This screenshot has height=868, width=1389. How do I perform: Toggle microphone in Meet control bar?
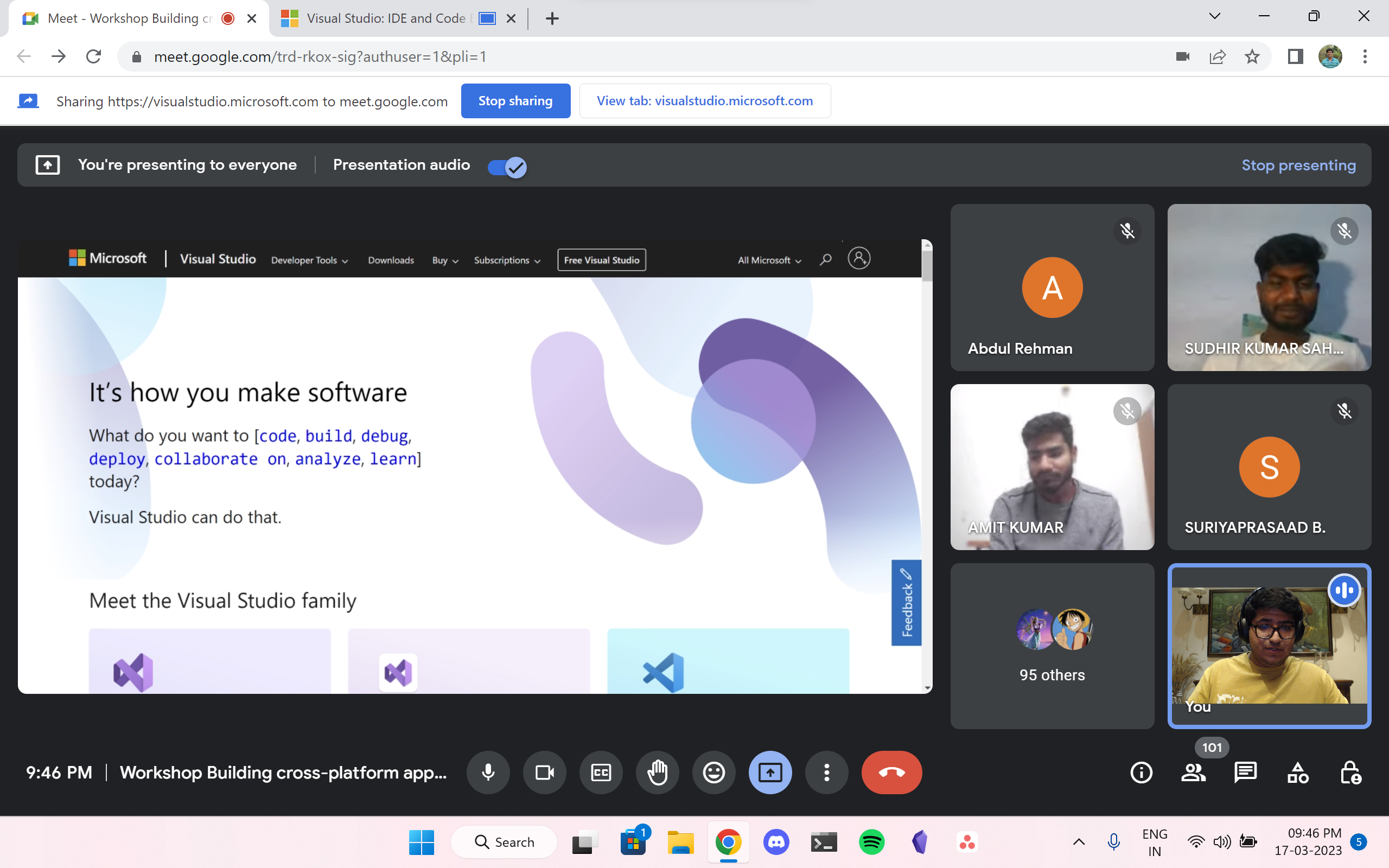[488, 772]
